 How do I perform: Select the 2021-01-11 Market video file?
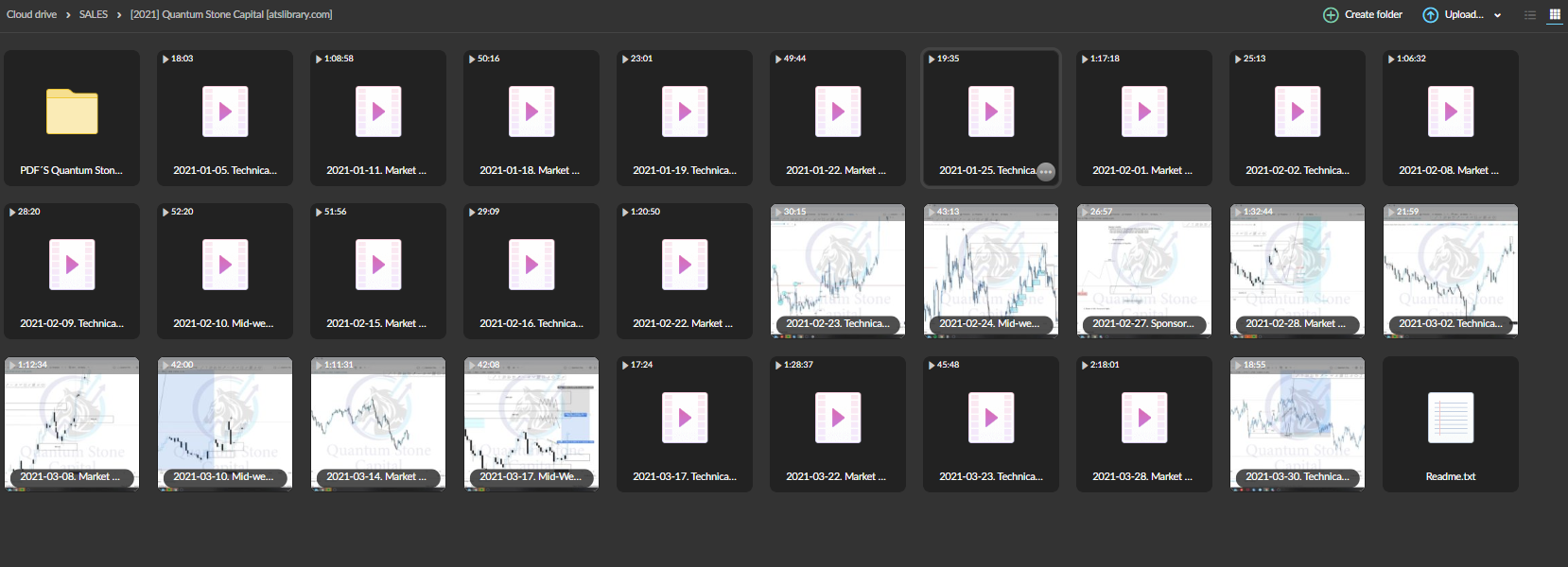tap(378, 112)
